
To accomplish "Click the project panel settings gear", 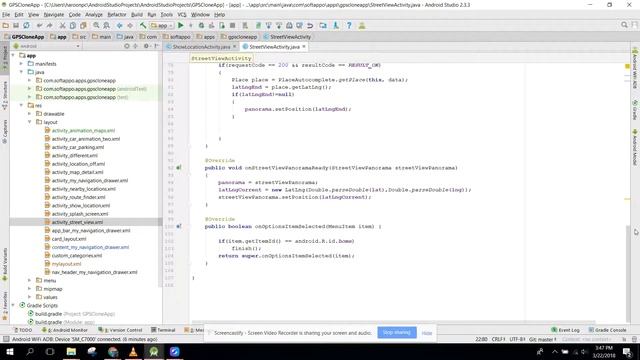I will pos(146,46).
